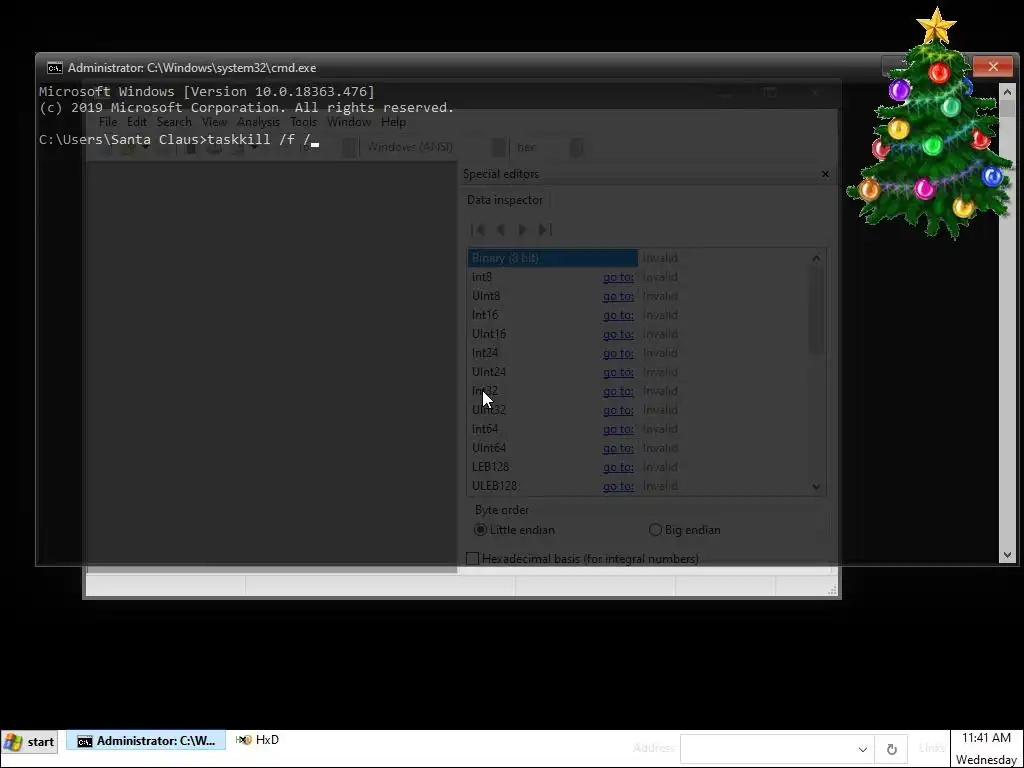The height and width of the screenshot is (768, 1024).
Task: Open the File menu in HxD
Action: tap(108, 122)
